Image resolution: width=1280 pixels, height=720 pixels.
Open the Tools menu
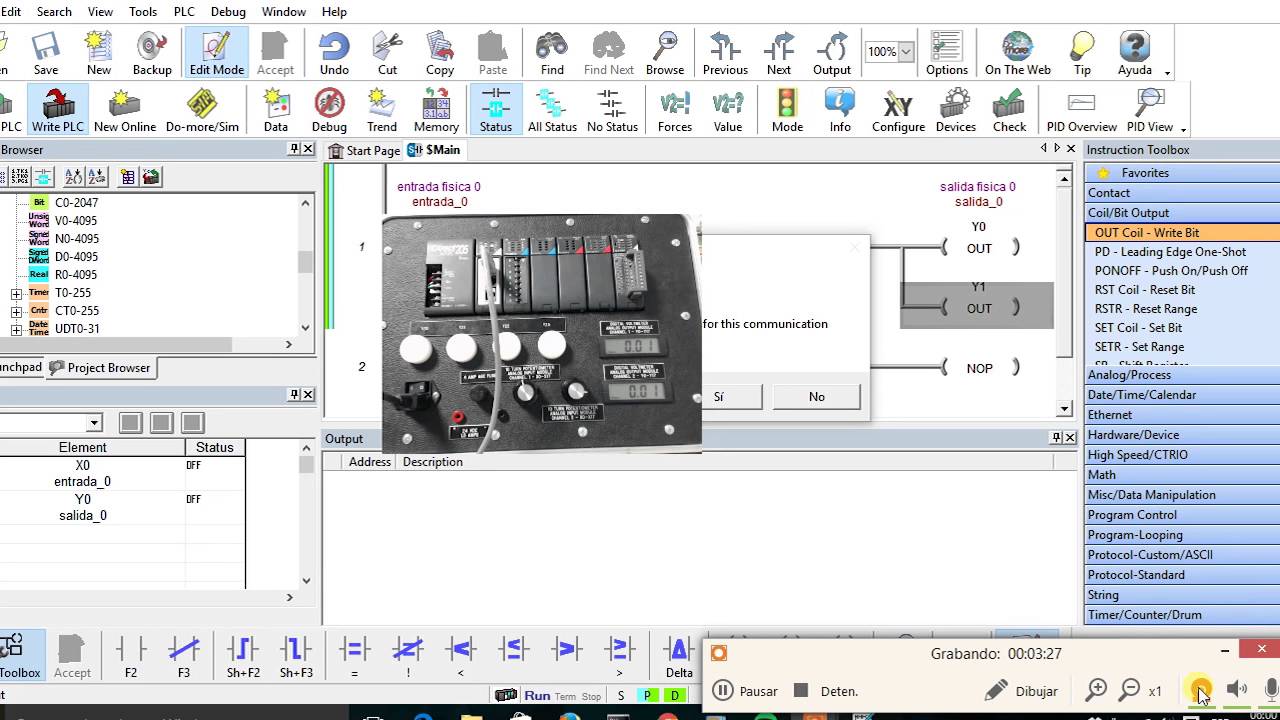pyautogui.click(x=143, y=11)
